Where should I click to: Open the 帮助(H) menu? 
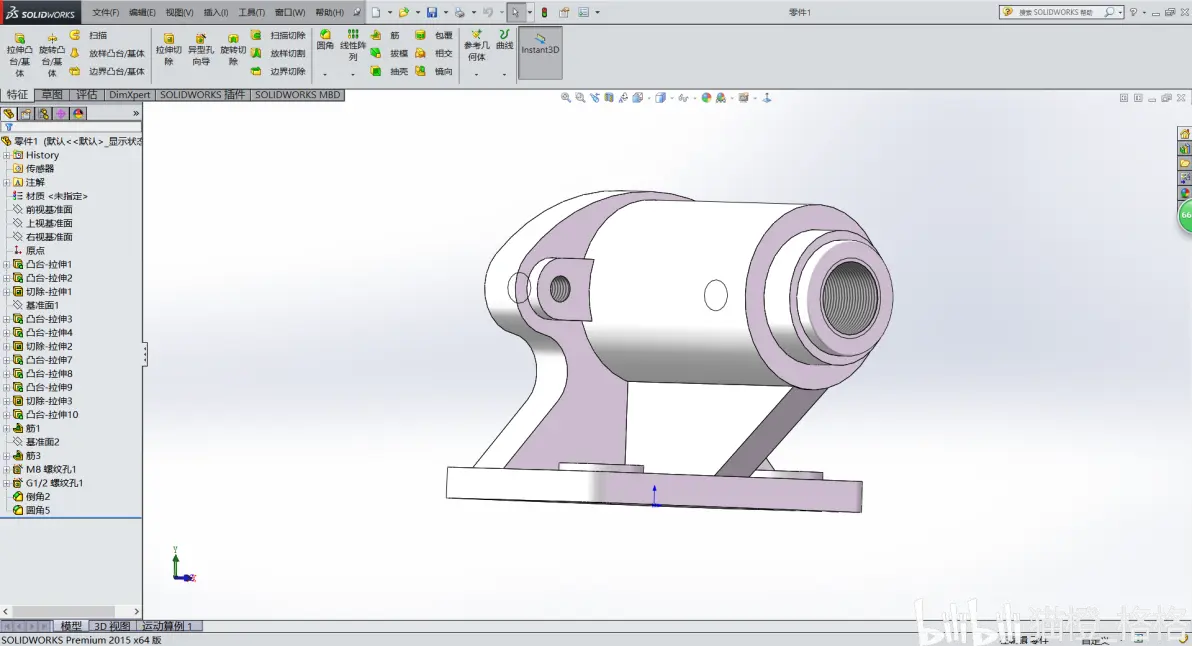329,12
